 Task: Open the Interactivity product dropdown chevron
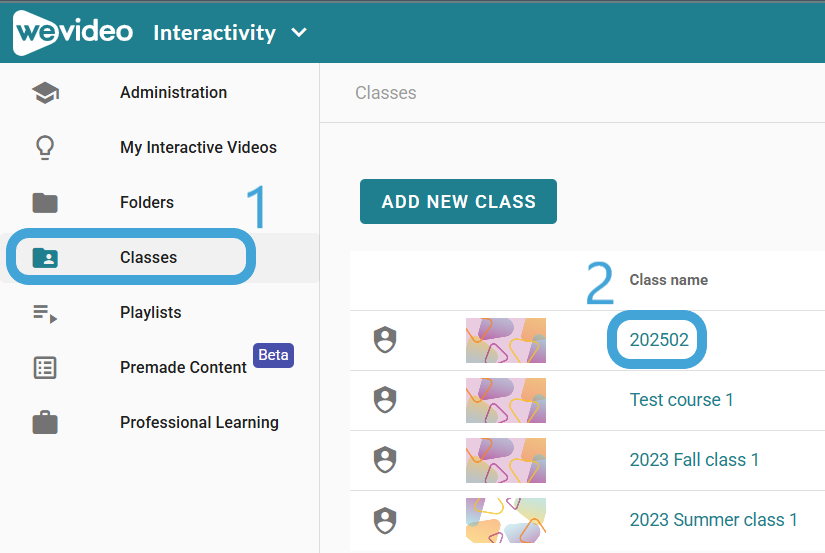(x=299, y=33)
